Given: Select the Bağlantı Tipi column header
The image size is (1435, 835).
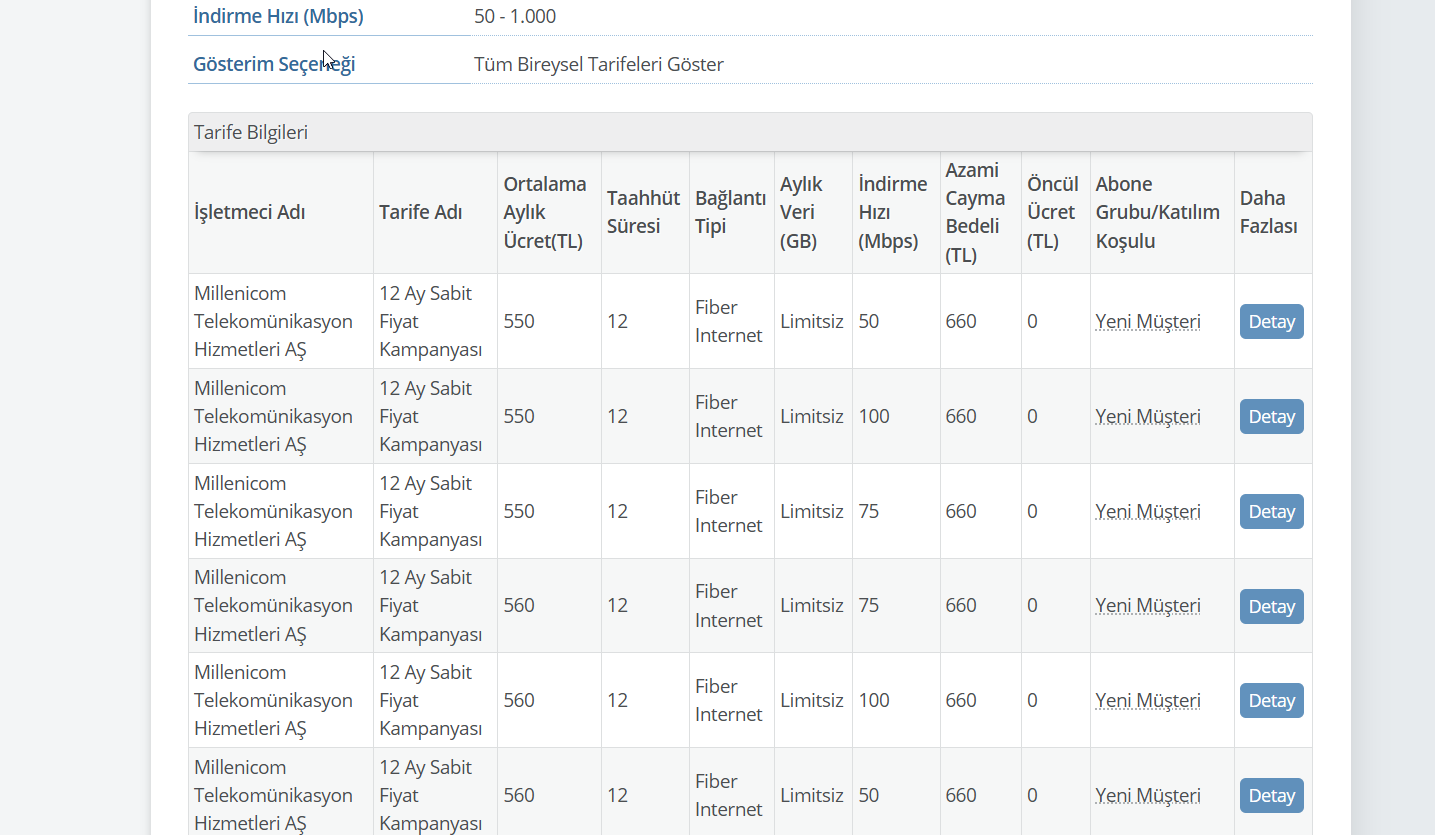Looking at the screenshot, I should (x=730, y=212).
